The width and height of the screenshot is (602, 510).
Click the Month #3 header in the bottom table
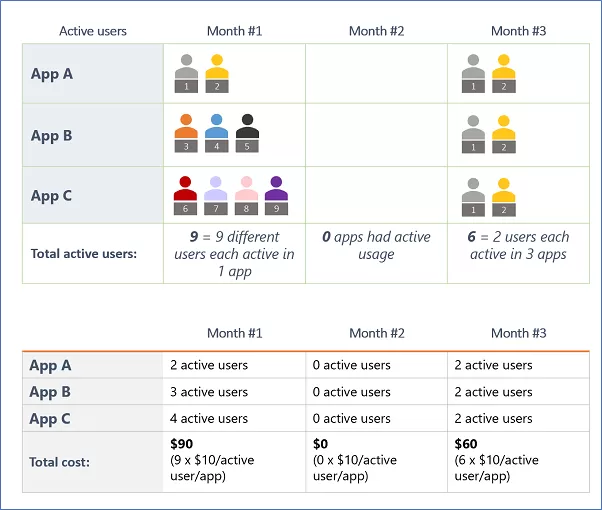click(518, 333)
